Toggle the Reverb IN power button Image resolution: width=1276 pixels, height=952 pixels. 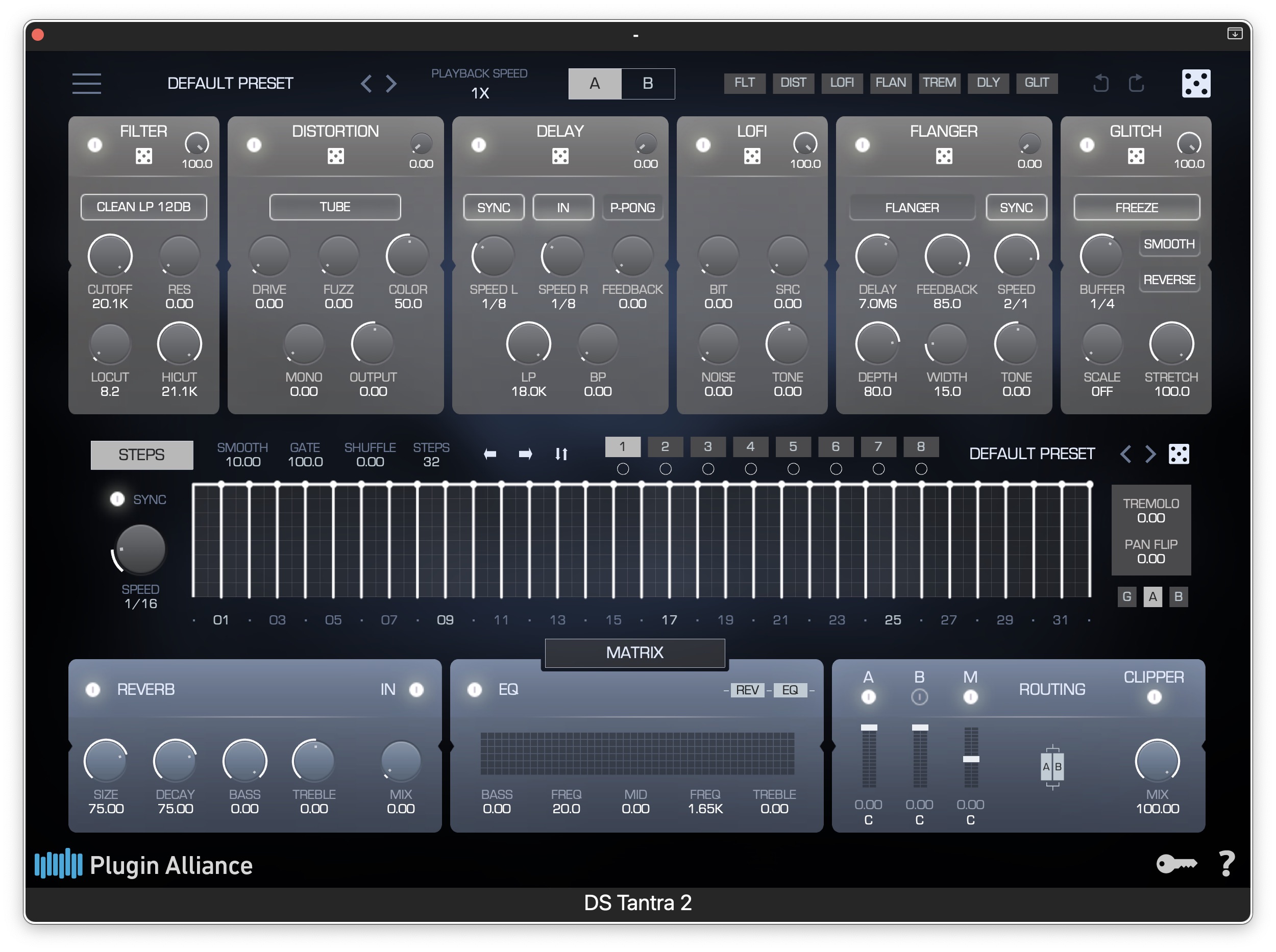coord(416,689)
